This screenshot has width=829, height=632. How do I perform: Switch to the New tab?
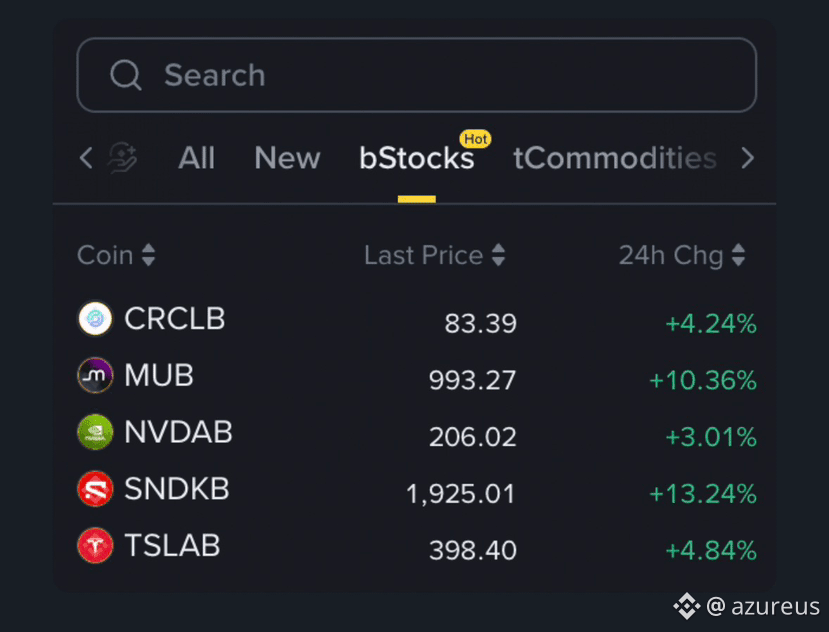[x=287, y=158]
